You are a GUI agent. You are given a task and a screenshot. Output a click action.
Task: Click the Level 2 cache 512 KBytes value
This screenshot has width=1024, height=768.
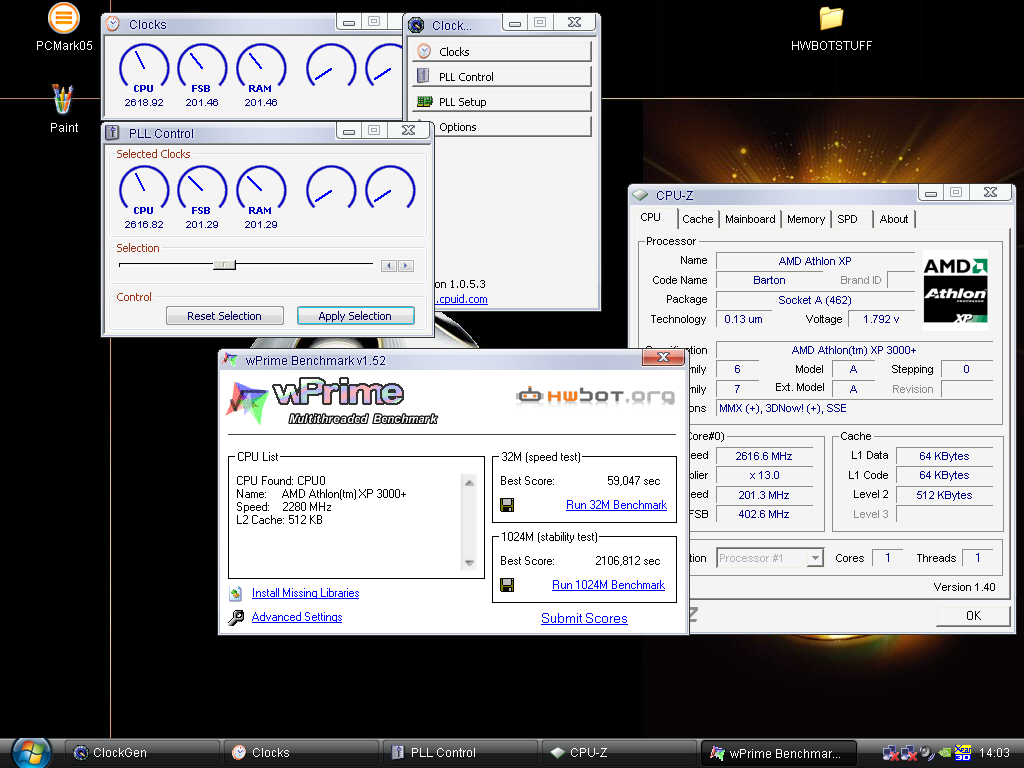[x=944, y=495]
